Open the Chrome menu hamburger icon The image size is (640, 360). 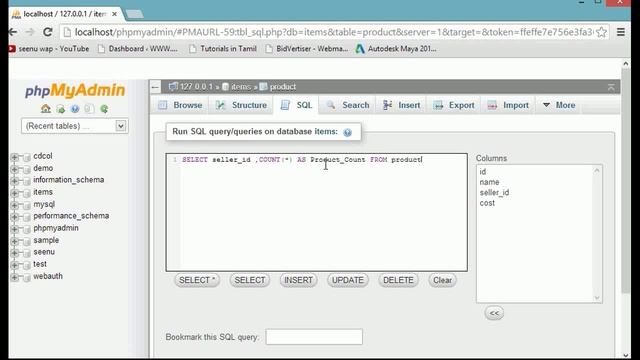[x=621, y=32]
